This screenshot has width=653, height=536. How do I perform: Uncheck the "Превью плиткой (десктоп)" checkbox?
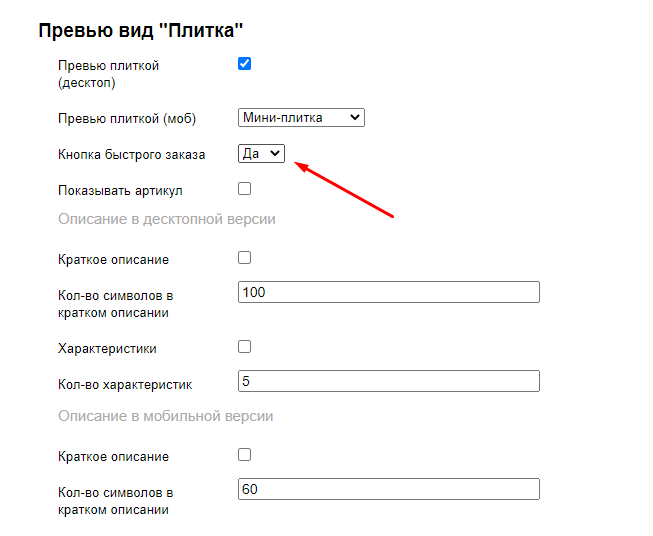[x=245, y=64]
